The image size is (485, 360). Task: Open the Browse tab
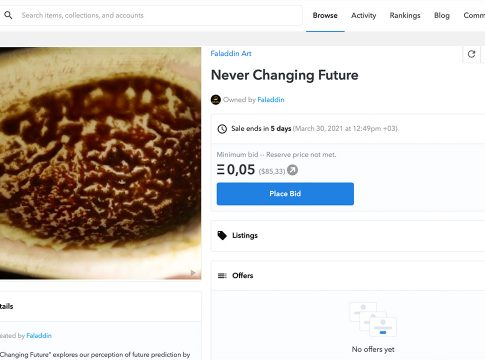(325, 15)
